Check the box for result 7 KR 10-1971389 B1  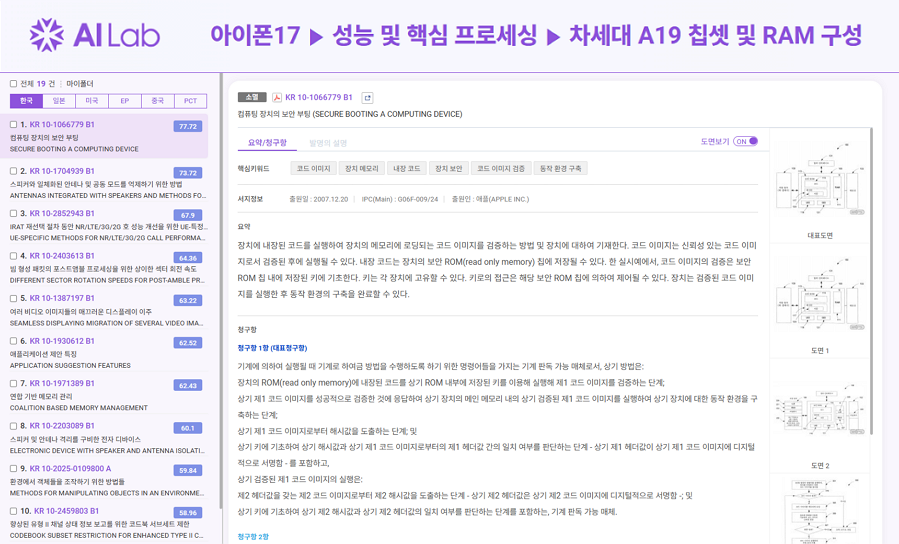point(13,383)
